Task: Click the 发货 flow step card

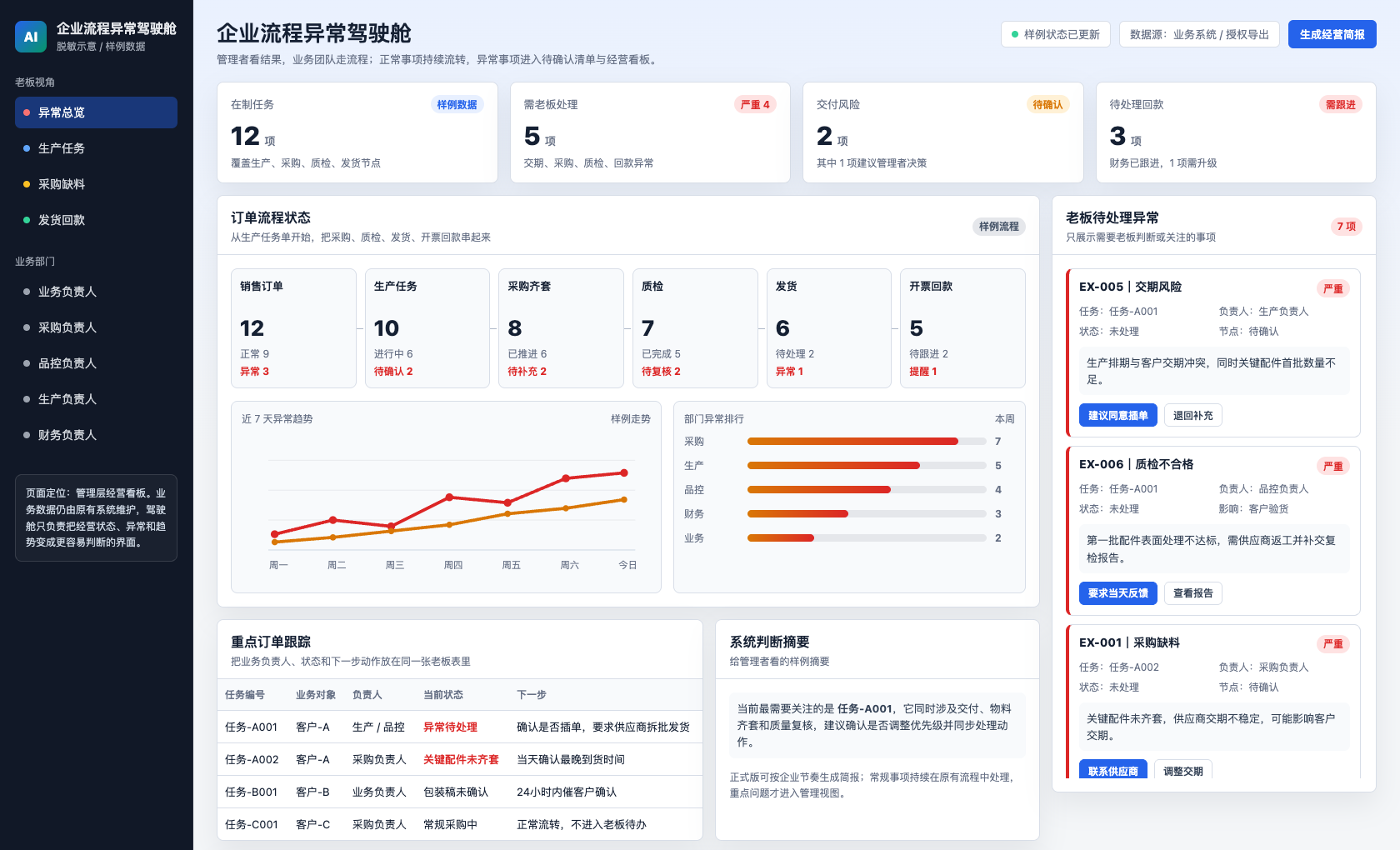Action: point(829,328)
